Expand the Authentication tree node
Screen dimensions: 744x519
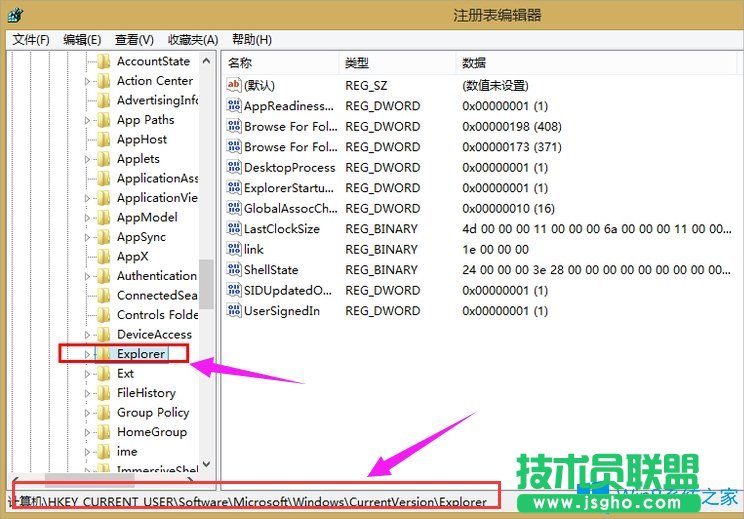coord(87,277)
